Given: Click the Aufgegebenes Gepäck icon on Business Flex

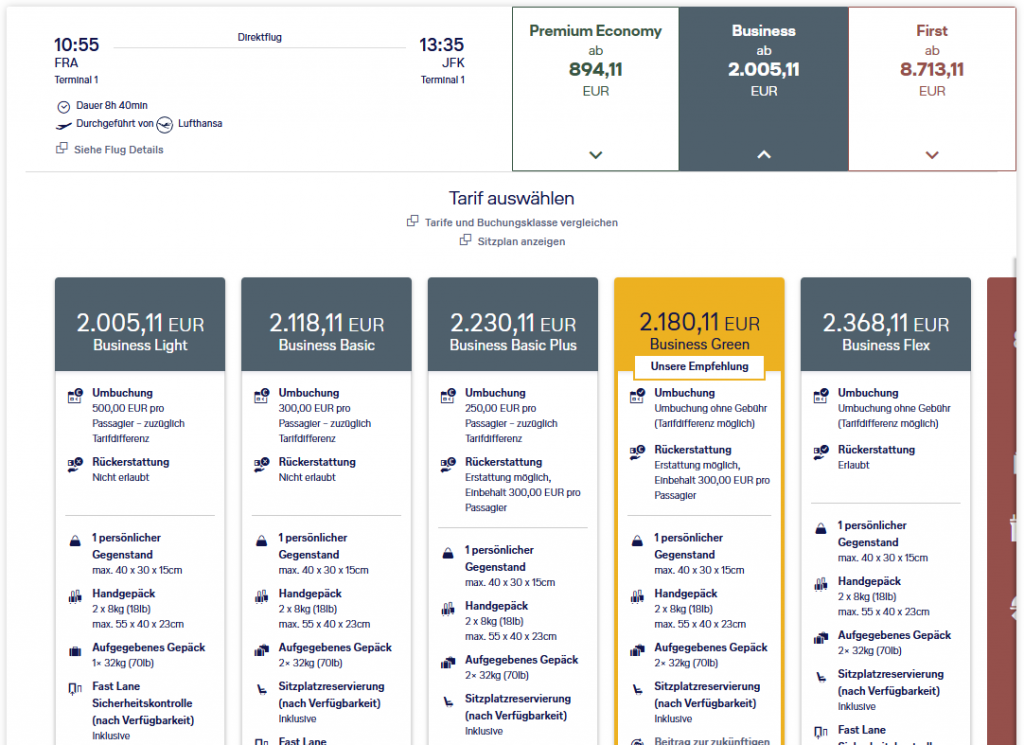Looking at the screenshot, I should [822, 638].
